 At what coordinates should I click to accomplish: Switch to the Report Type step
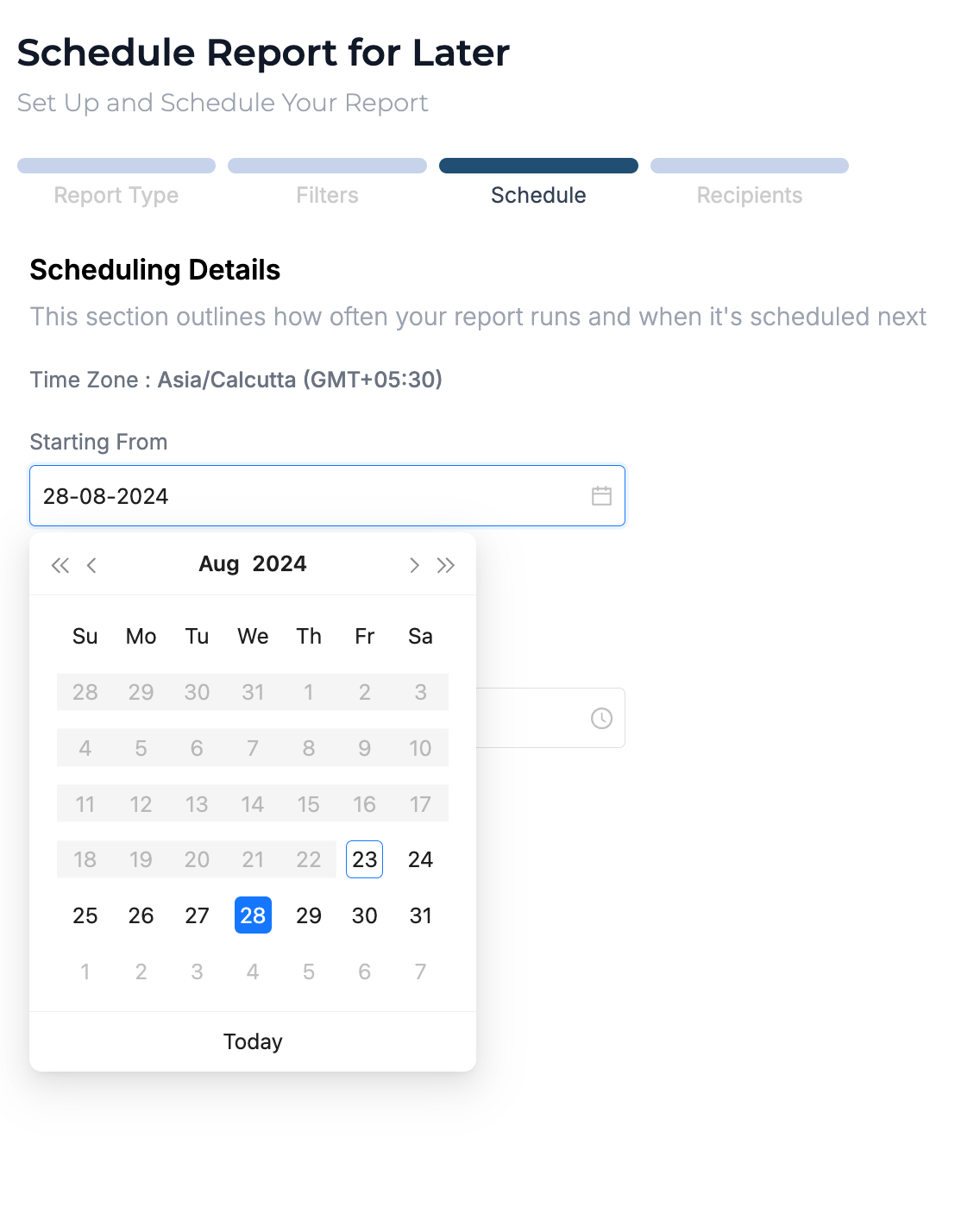pyautogui.click(x=116, y=195)
